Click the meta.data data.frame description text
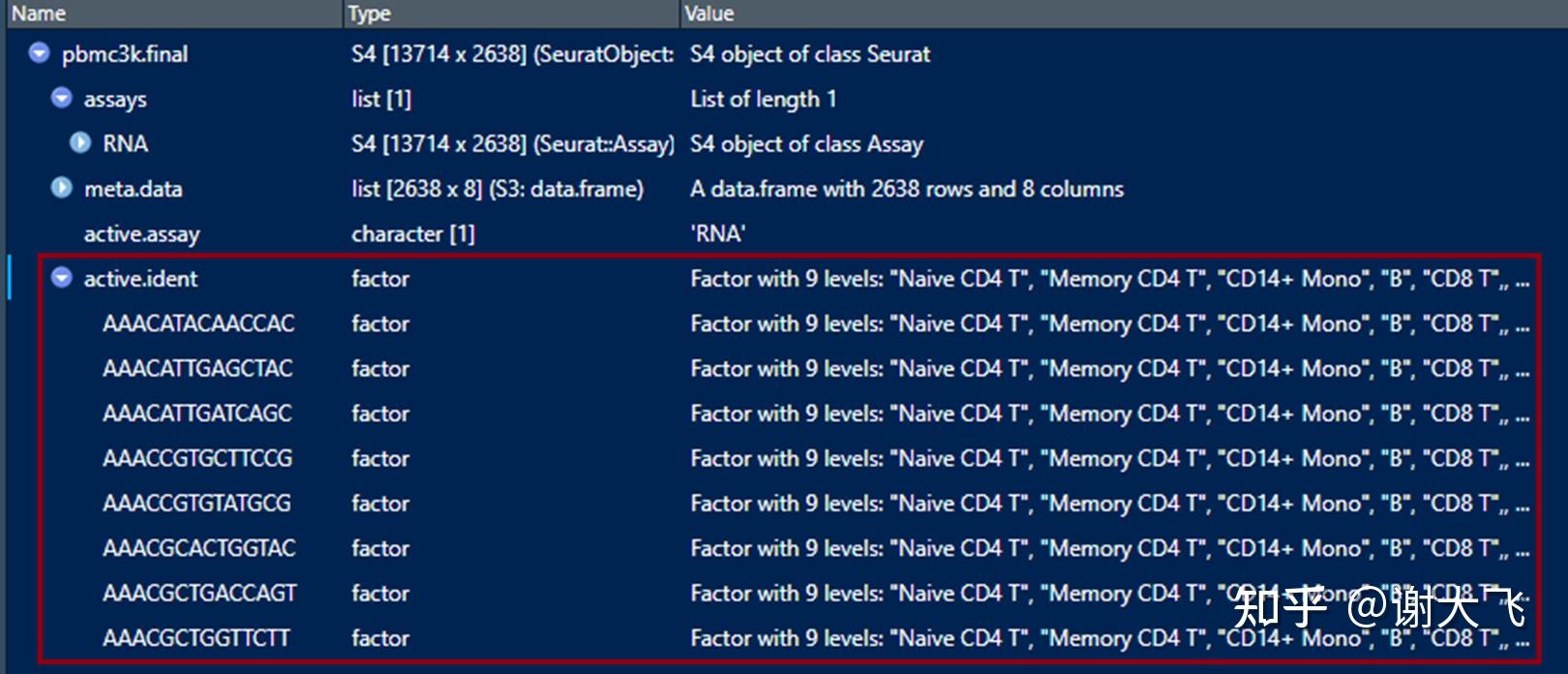The width and height of the screenshot is (1568, 674). pos(906,189)
